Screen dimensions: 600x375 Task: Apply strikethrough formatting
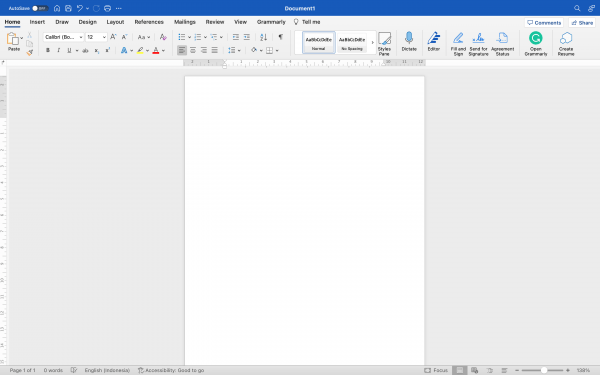[x=85, y=51]
